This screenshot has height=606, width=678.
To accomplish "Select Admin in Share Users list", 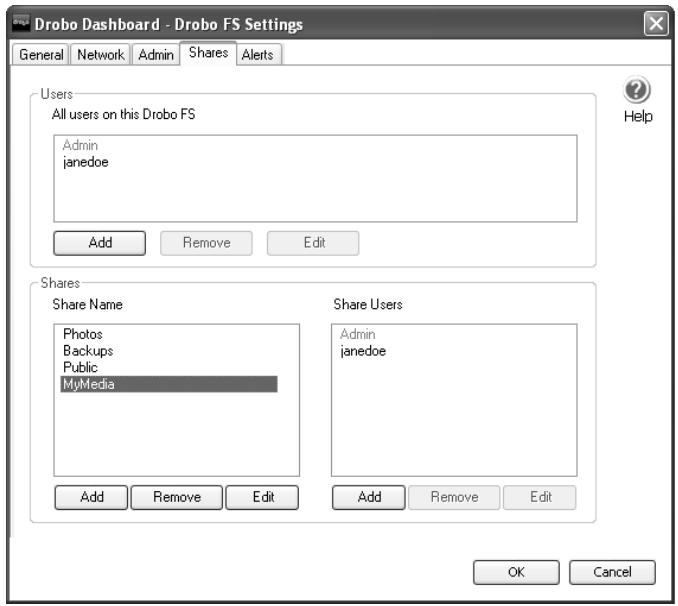I will (x=358, y=334).
